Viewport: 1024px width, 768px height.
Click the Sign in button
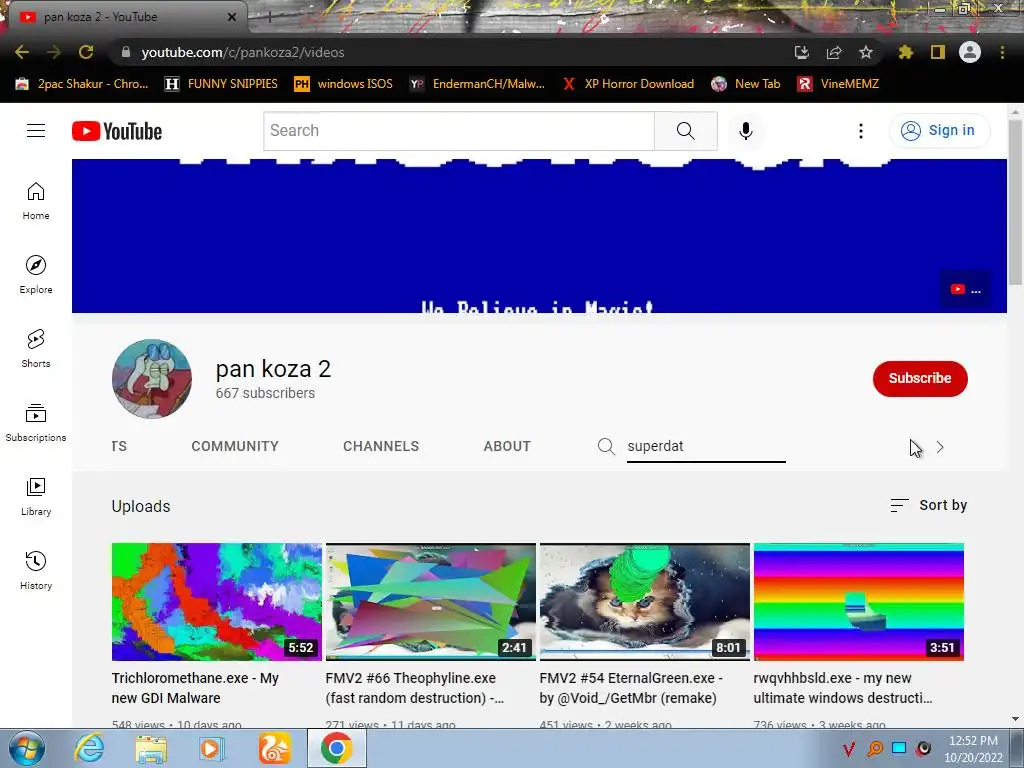(939, 131)
